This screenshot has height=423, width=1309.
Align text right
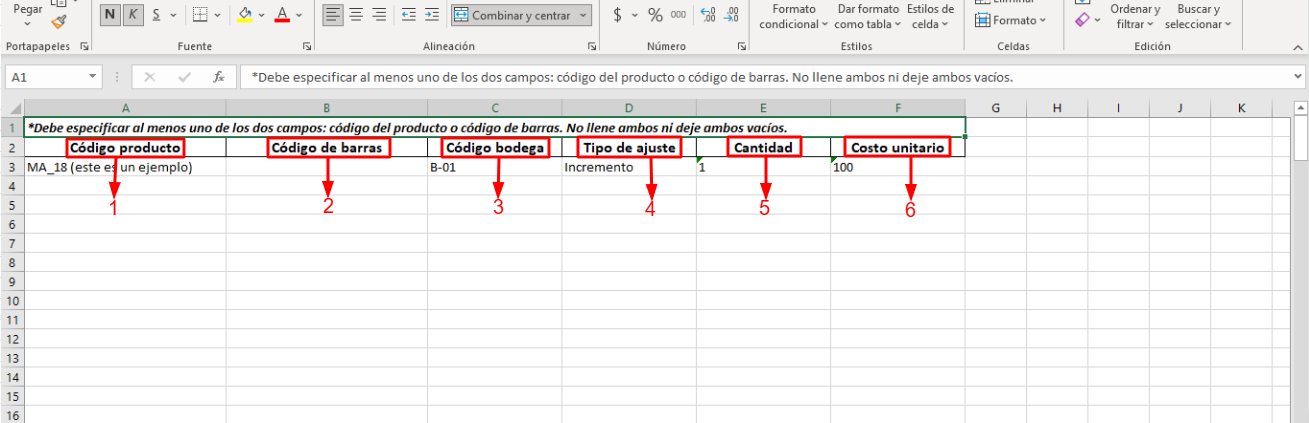[x=379, y=15]
